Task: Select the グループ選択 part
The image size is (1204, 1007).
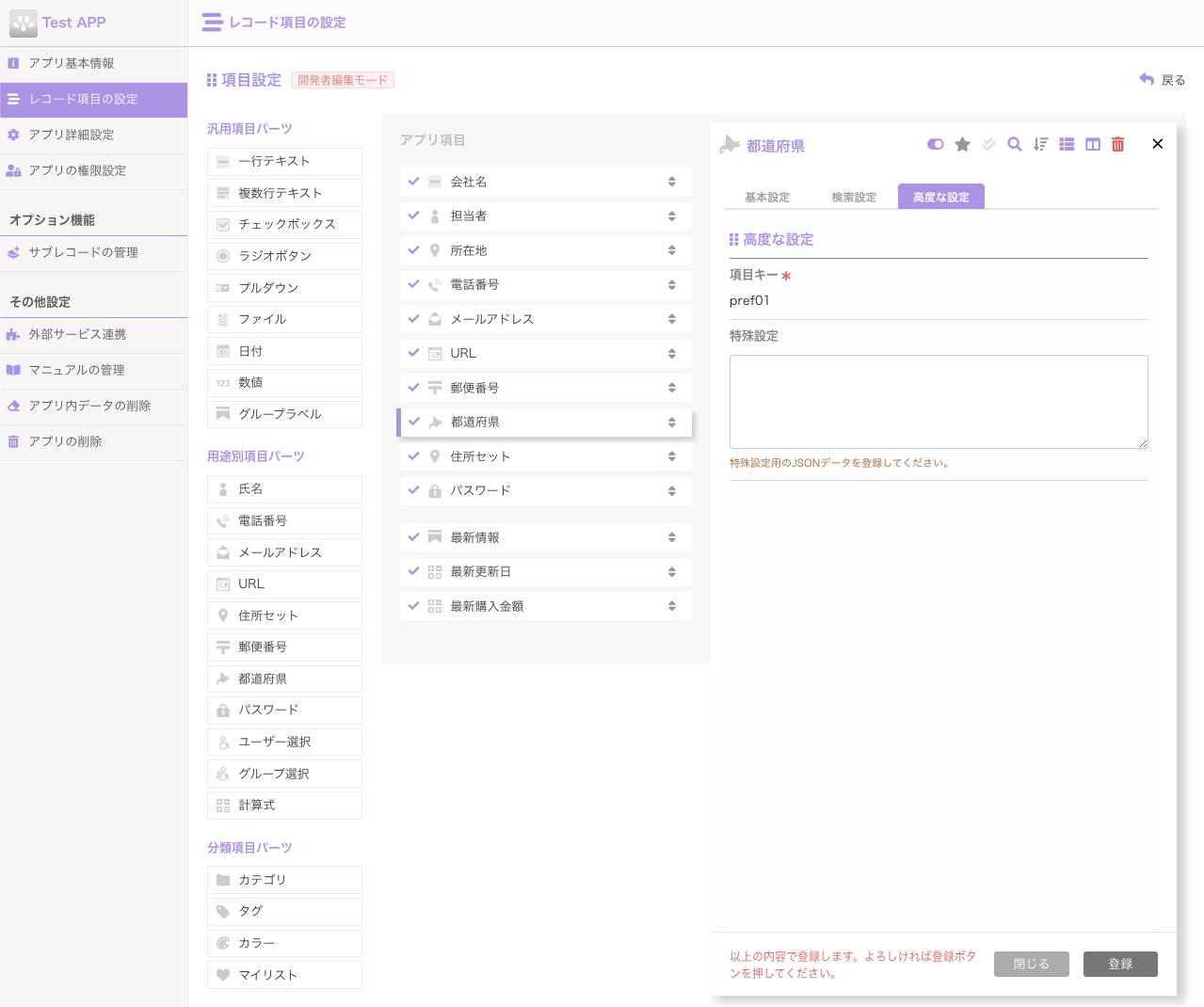Action: coord(284,774)
